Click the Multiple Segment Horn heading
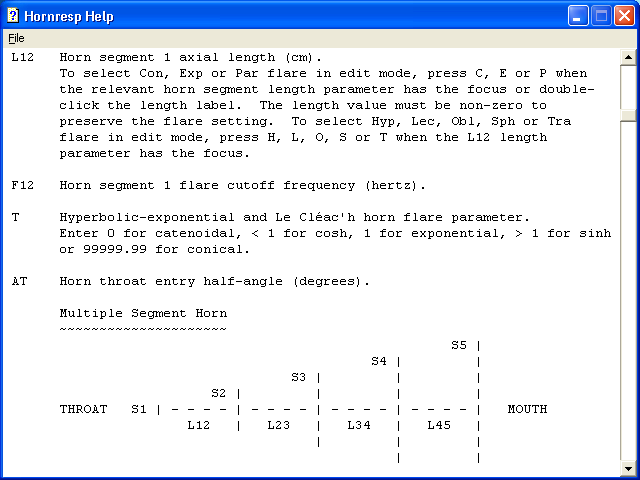Image resolution: width=640 pixels, height=480 pixels. (x=143, y=313)
